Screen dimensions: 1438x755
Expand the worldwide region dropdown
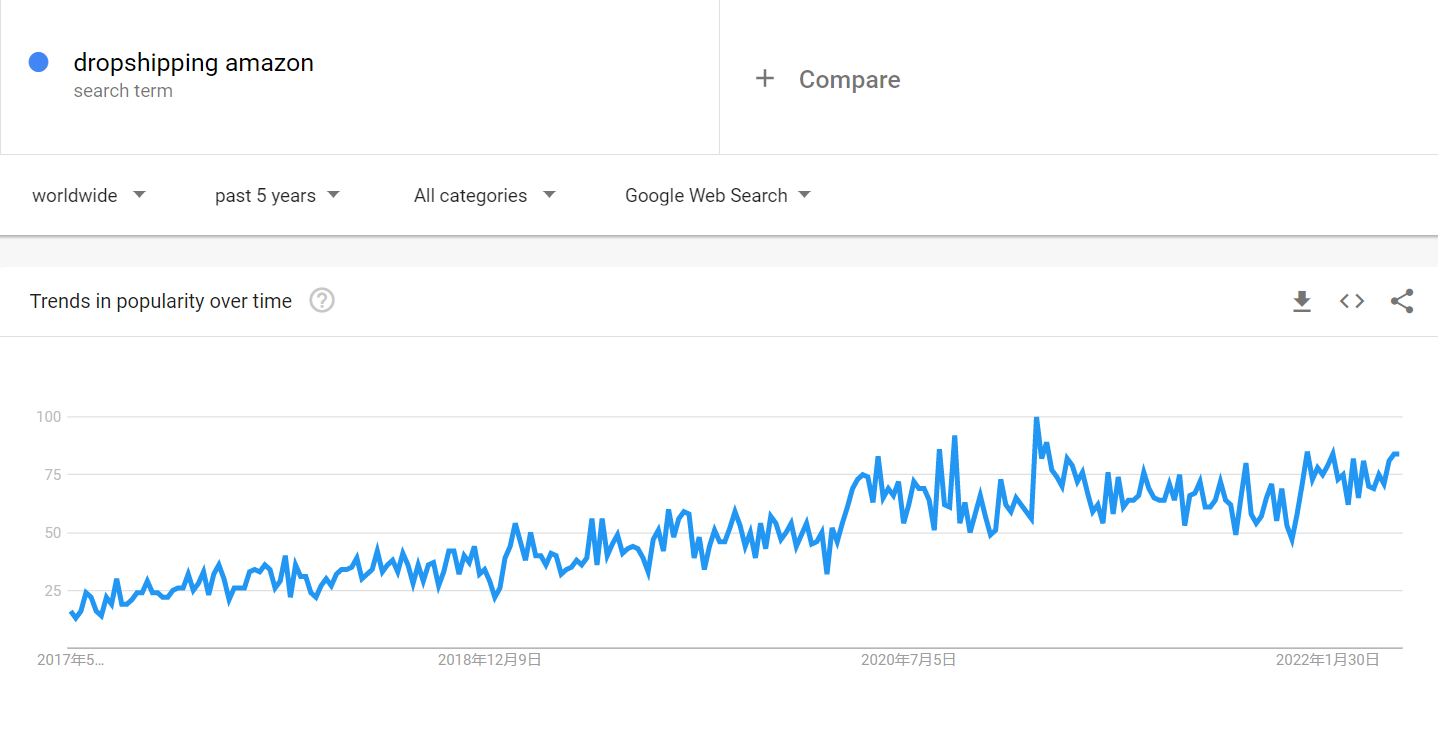(x=89, y=195)
